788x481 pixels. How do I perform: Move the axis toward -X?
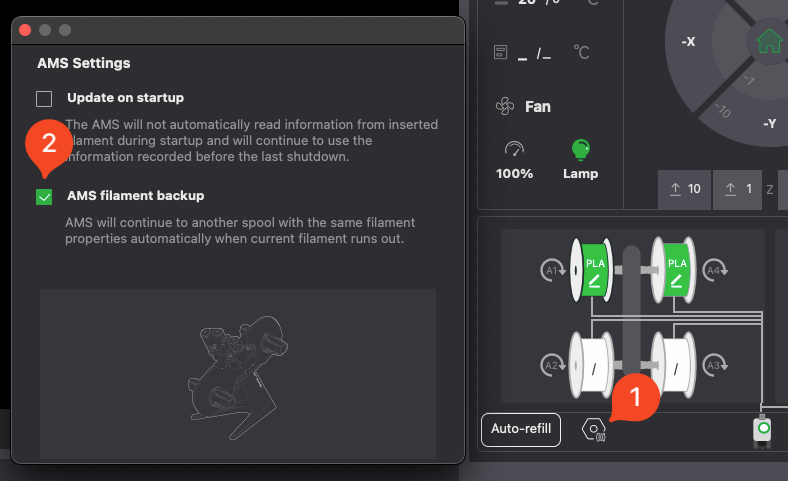click(688, 42)
